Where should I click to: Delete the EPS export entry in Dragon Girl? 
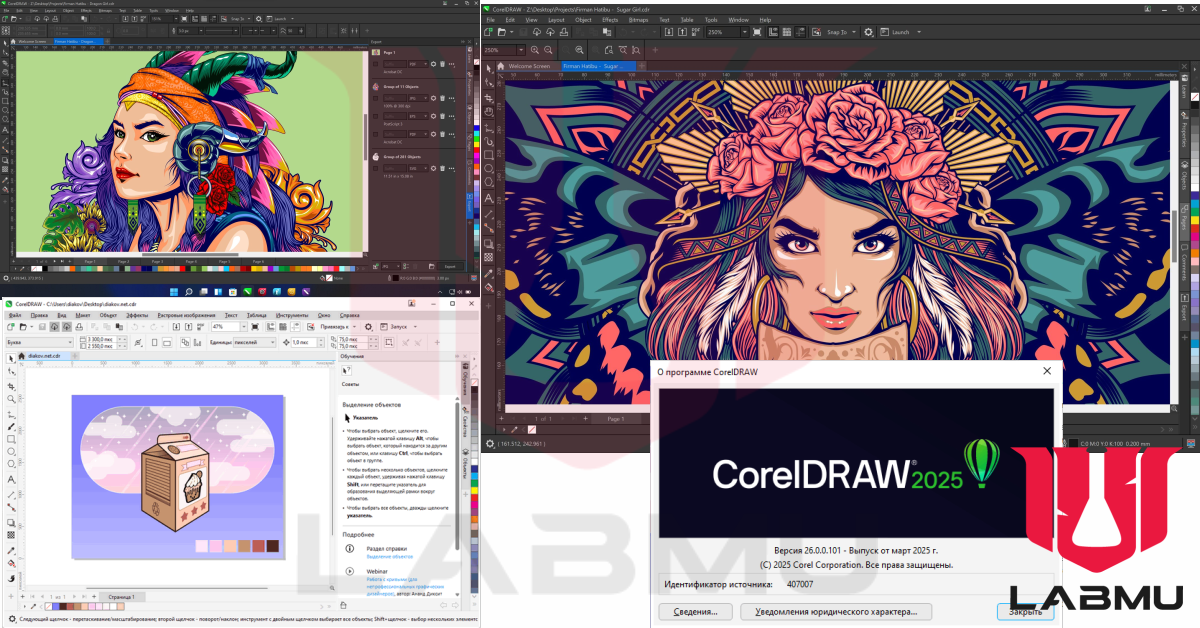(x=442, y=116)
